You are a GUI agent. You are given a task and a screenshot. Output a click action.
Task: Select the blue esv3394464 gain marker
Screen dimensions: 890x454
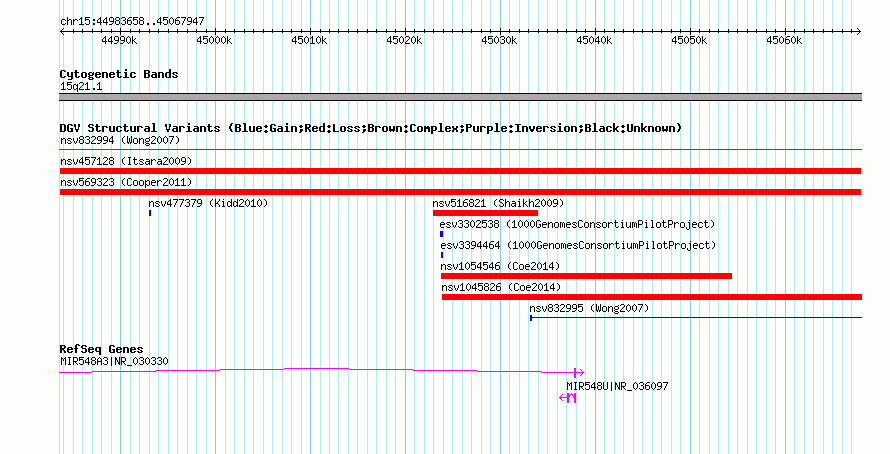point(442,255)
